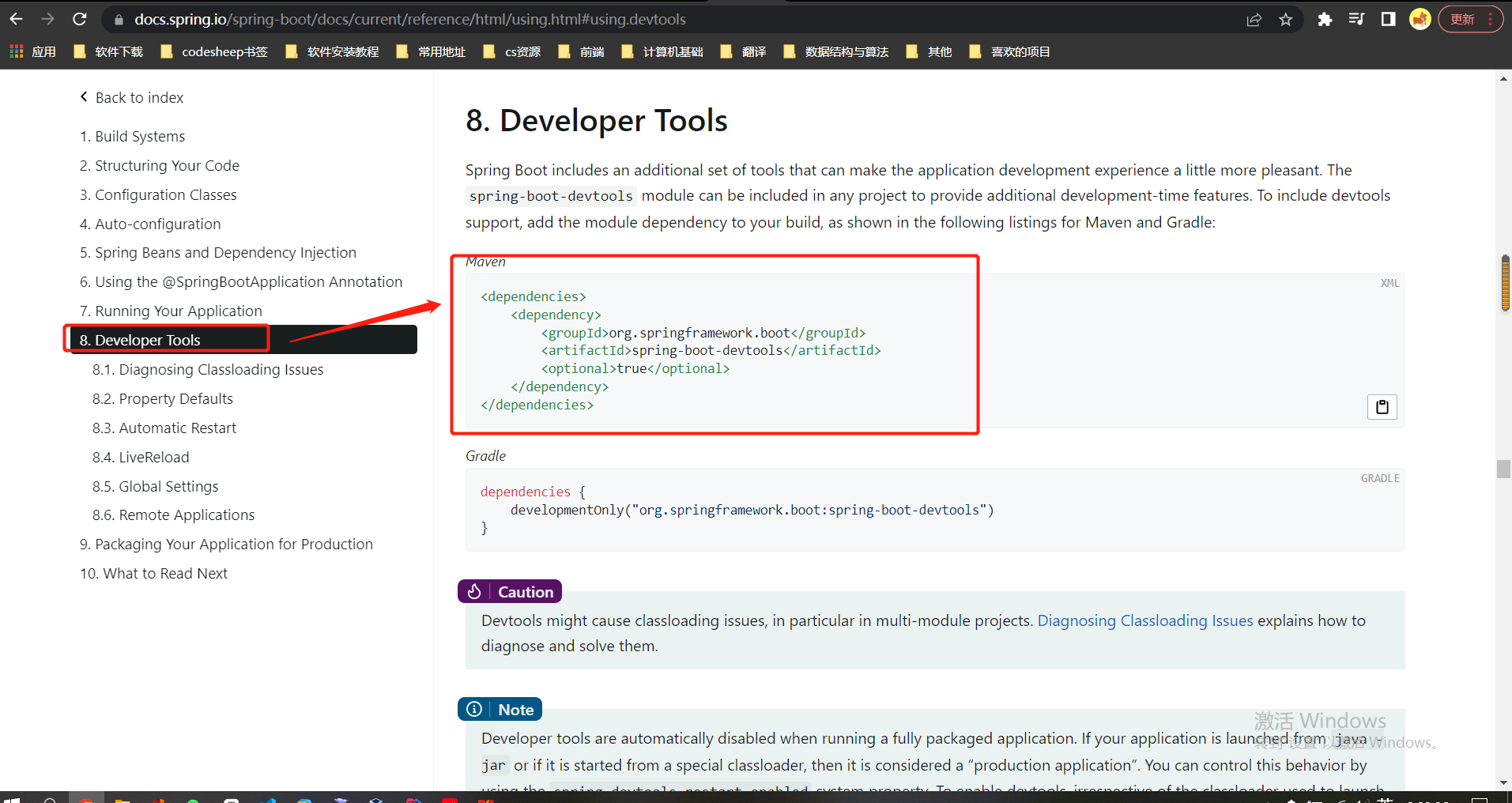This screenshot has height=803, width=1512.
Task: Click the browser back arrow
Action: [x=17, y=19]
